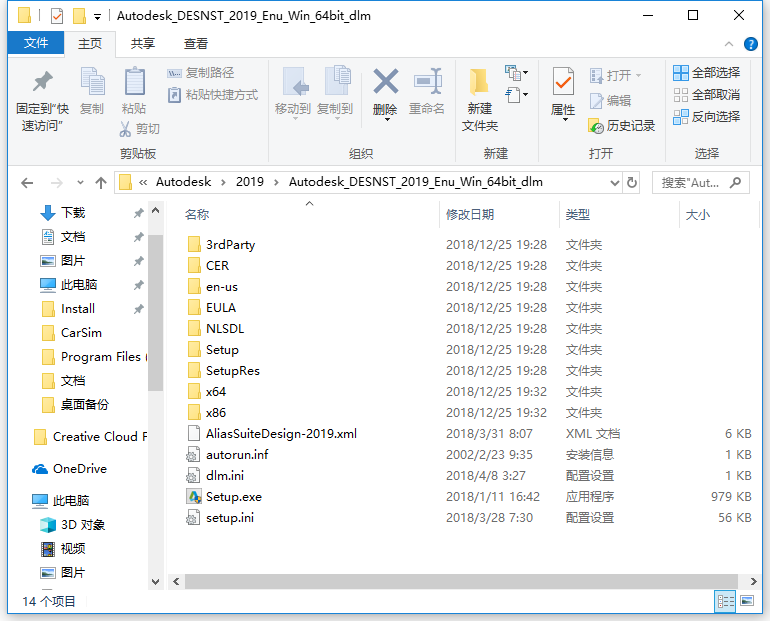Viewport: 770px width, 621px height.
Task: Click Edit (编辑) in the open group
Action: [x=610, y=100]
